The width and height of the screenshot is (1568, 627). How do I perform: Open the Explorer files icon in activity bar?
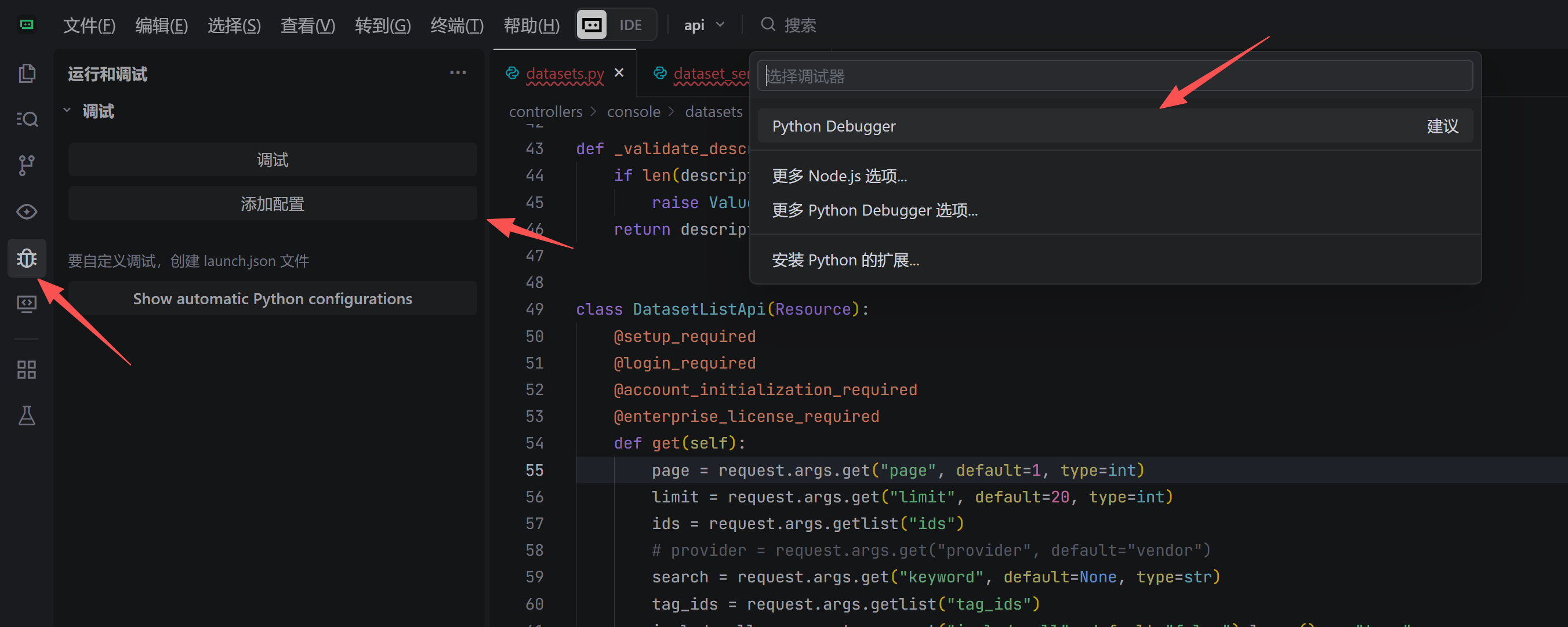(27, 73)
